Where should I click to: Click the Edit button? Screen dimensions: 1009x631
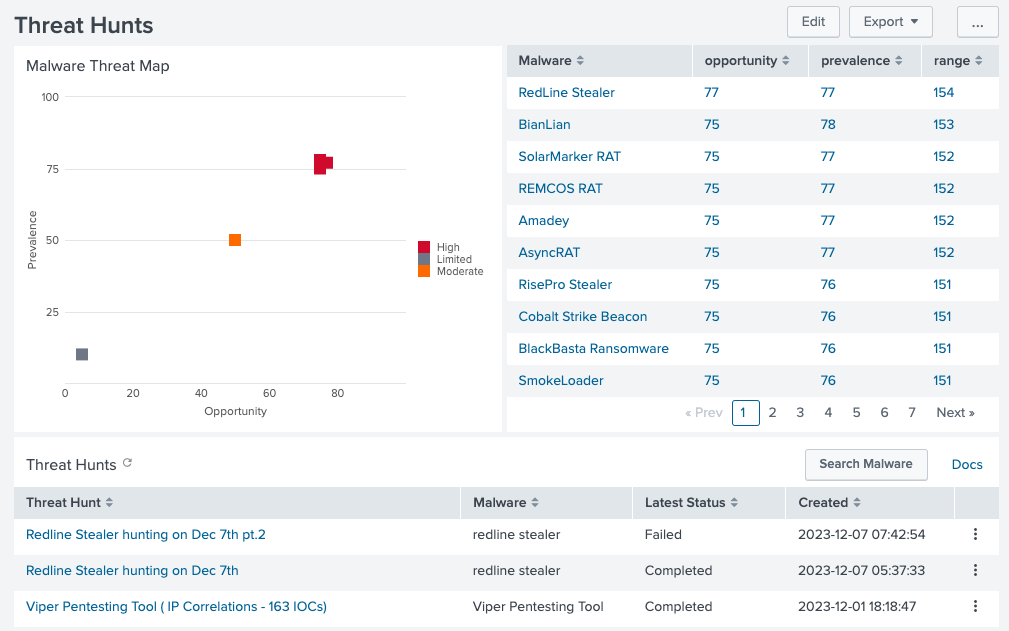(x=813, y=22)
